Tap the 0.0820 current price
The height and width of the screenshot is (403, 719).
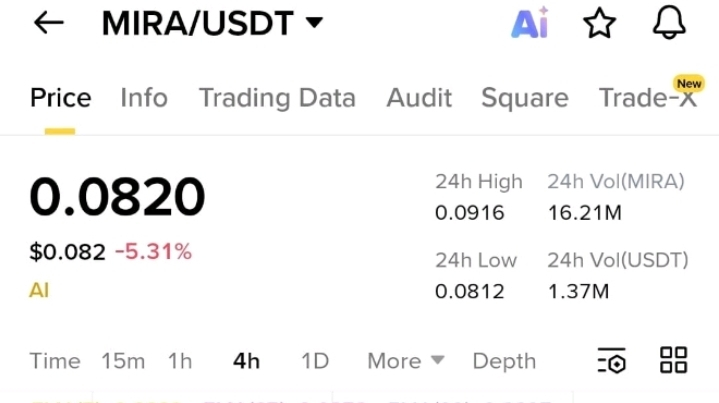click(x=117, y=197)
